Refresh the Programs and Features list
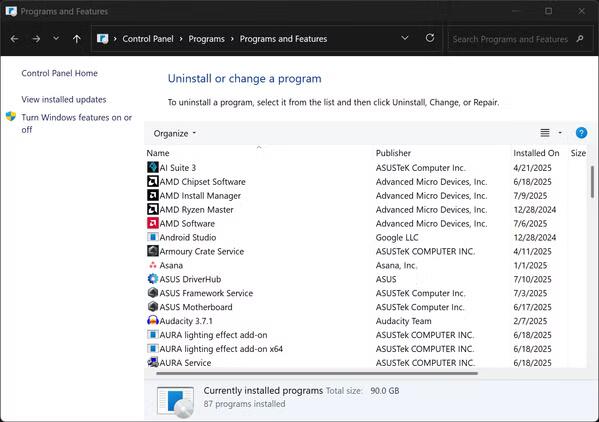Screen dimensions: 599x422 pyautogui.click(x=430, y=38)
